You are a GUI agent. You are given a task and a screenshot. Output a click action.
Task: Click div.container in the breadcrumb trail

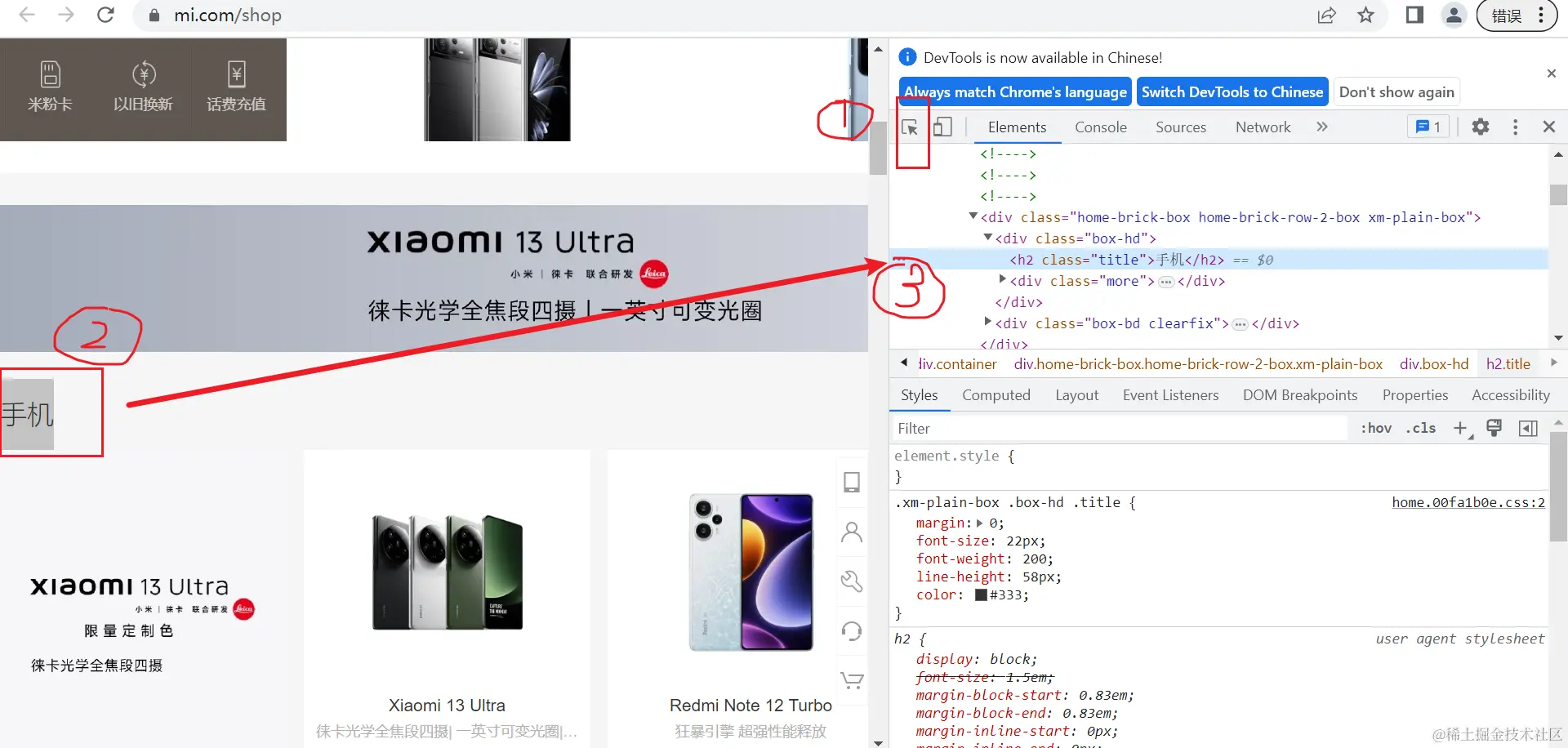(x=957, y=364)
